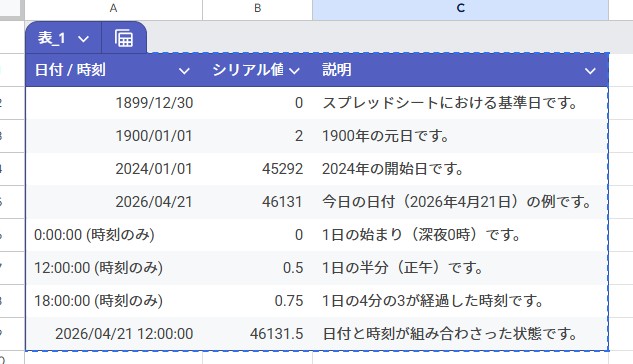Image resolution: width=633 pixels, height=364 pixels.
Task: Select the cell 2026/04/21 12:00:00
Action: 114,334
